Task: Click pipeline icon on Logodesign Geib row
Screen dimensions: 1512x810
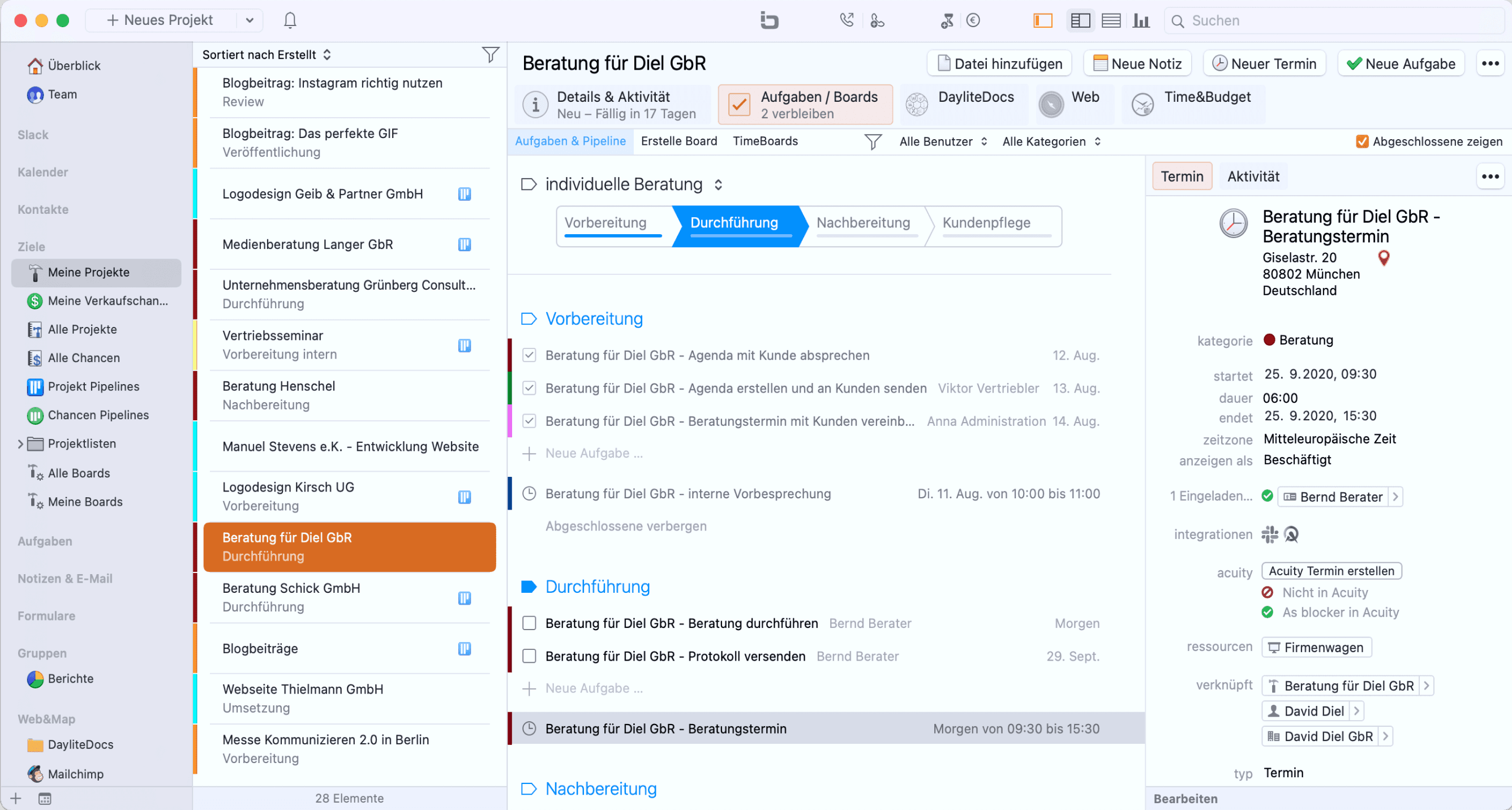Action: coord(464,194)
